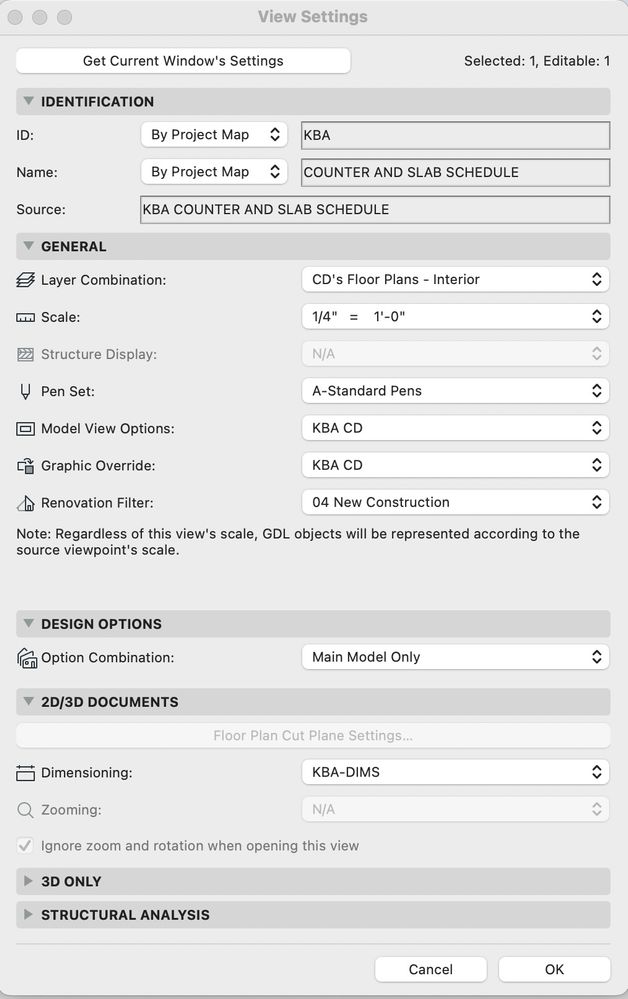Click the Layer Combination icon
The image size is (628, 999).
[x=28, y=279]
